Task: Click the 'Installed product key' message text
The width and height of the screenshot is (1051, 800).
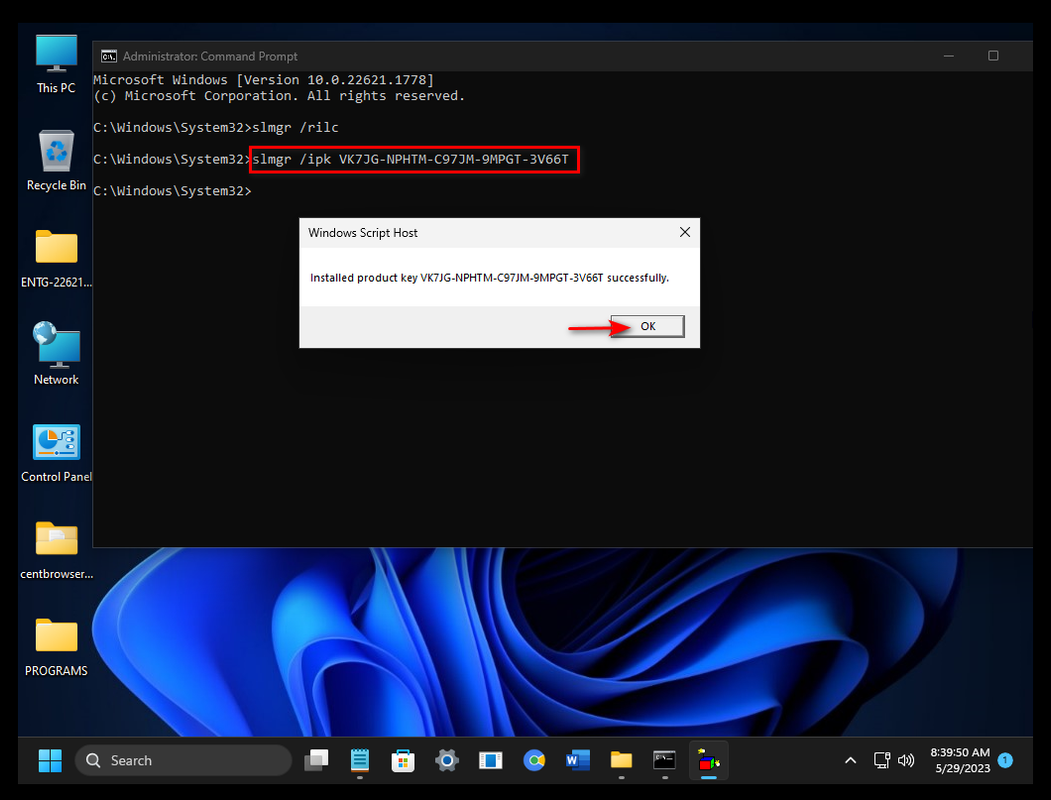Action: point(489,277)
